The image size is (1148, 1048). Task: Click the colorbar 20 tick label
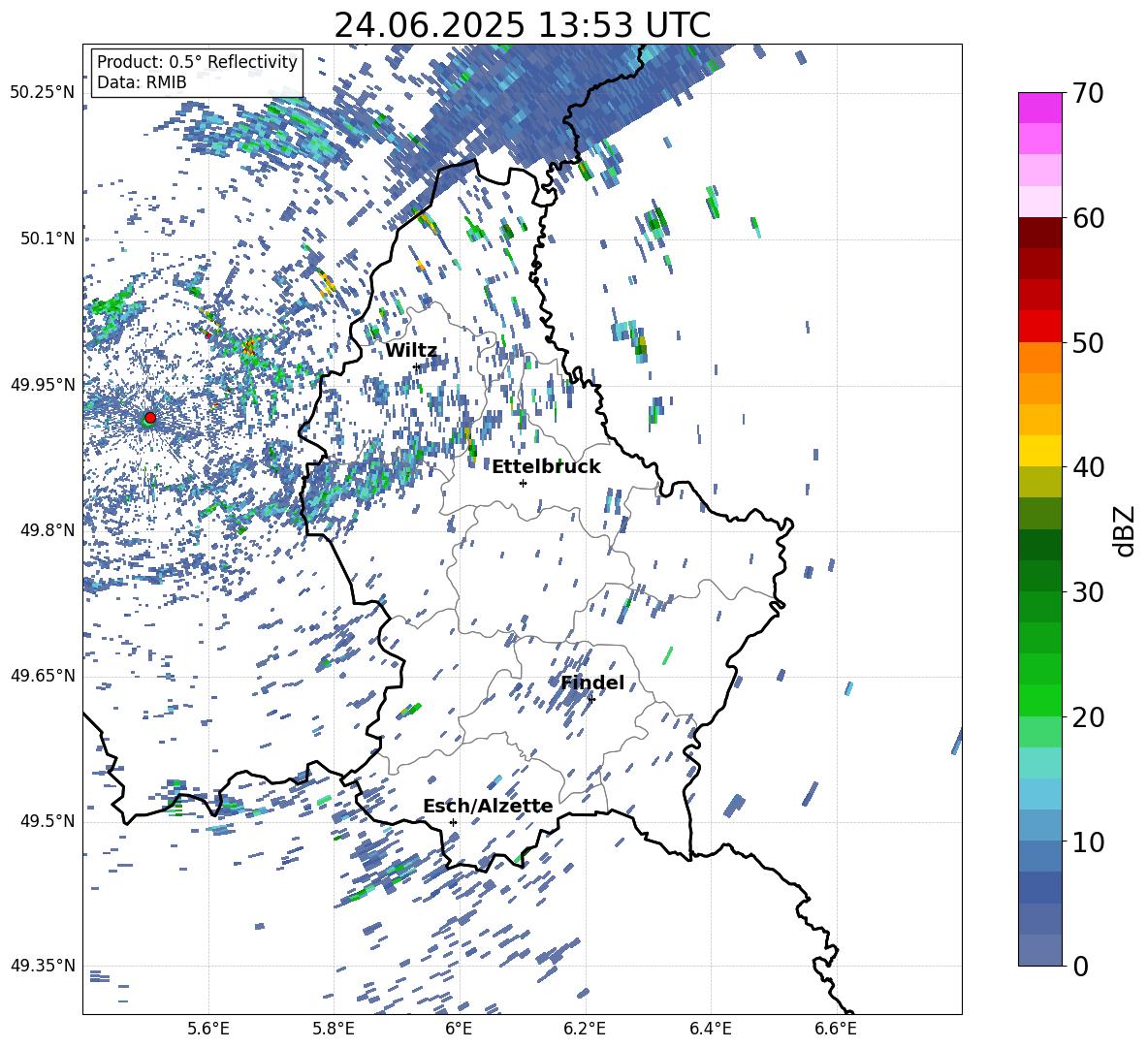pyautogui.click(x=1088, y=716)
